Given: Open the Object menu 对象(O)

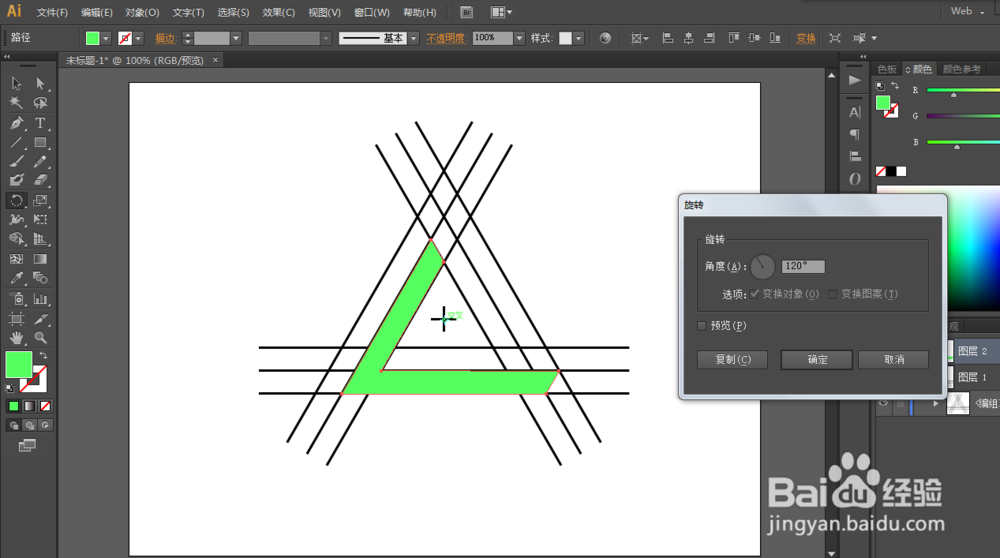Looking at the screenshot, I should point(142,12).
